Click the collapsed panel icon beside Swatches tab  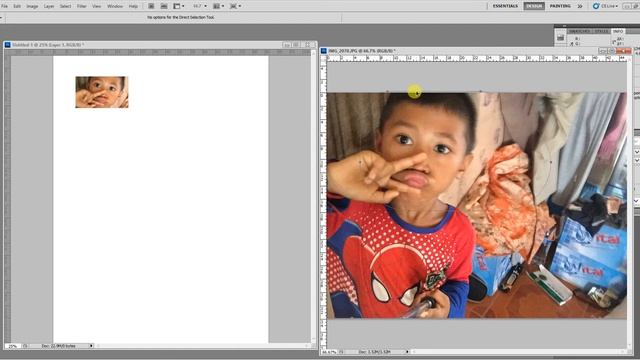click(x=560, y=38)
